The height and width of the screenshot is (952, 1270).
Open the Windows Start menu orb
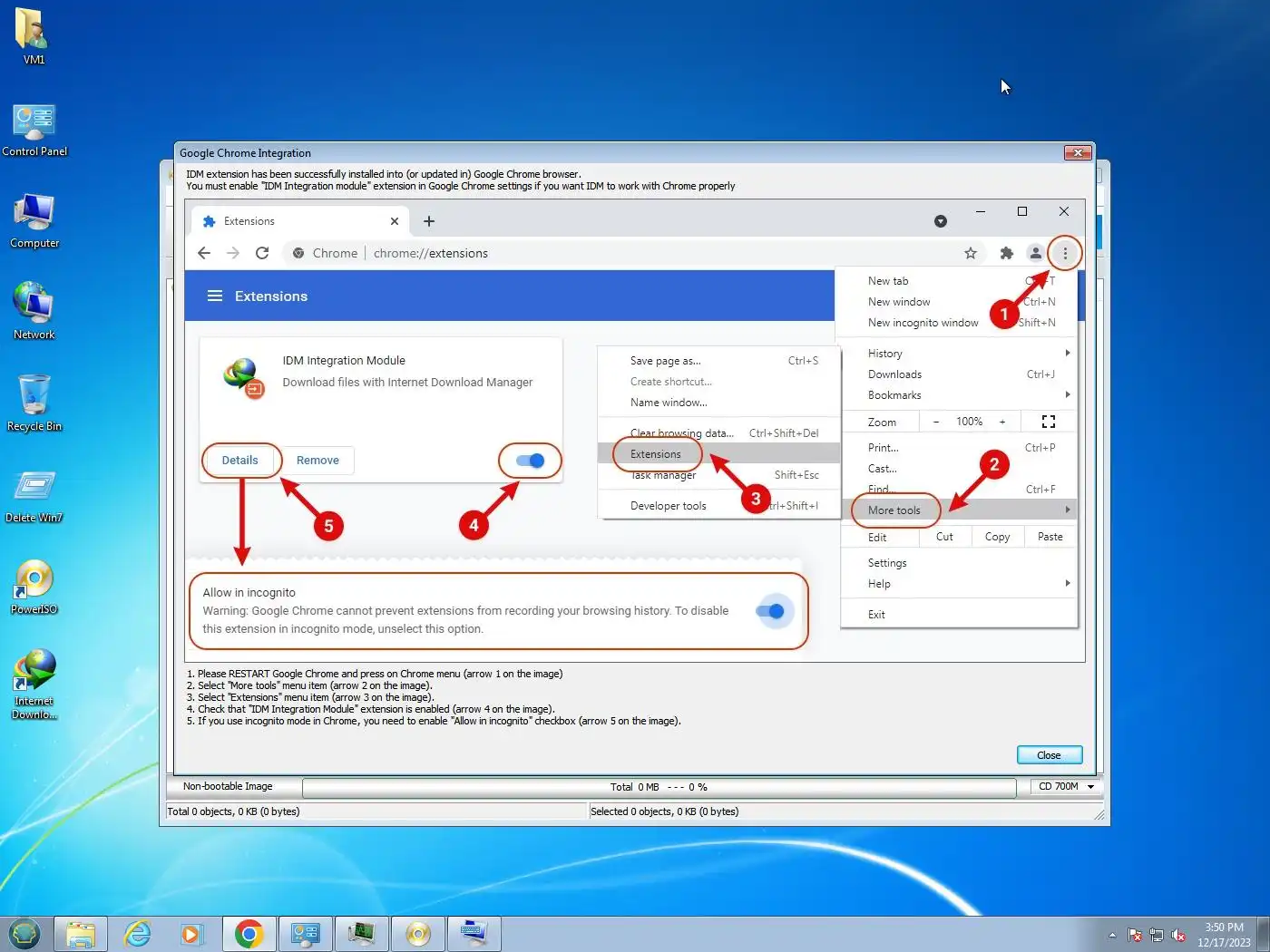coord(24,933)
